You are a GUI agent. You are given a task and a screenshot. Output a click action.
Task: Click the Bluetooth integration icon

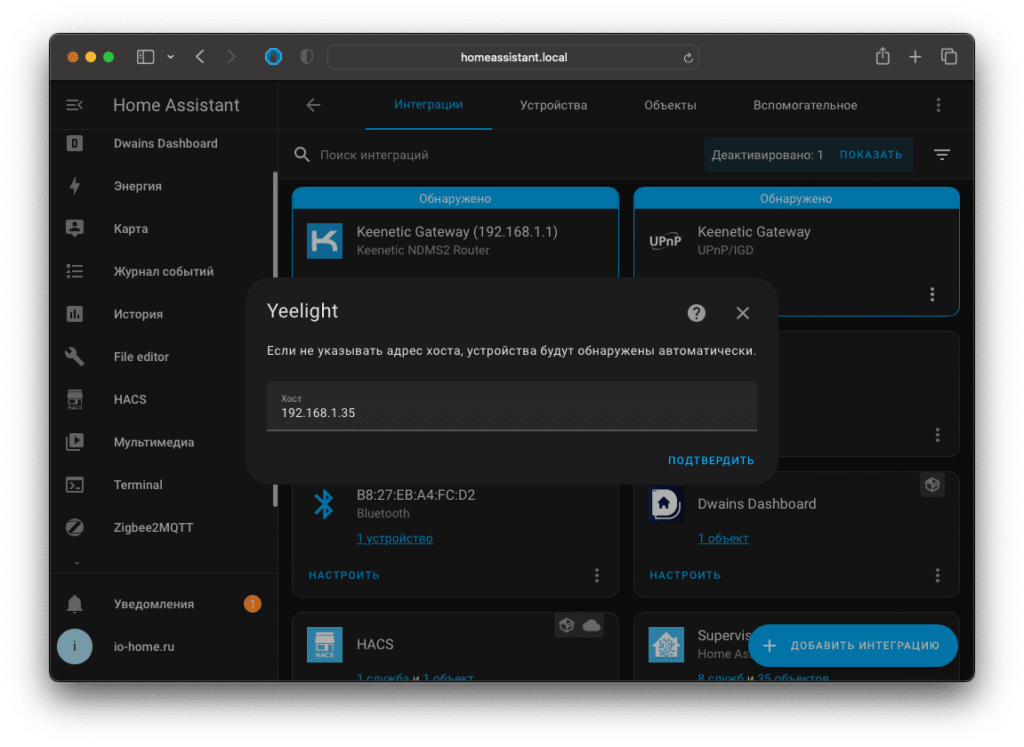pos(324,504)
